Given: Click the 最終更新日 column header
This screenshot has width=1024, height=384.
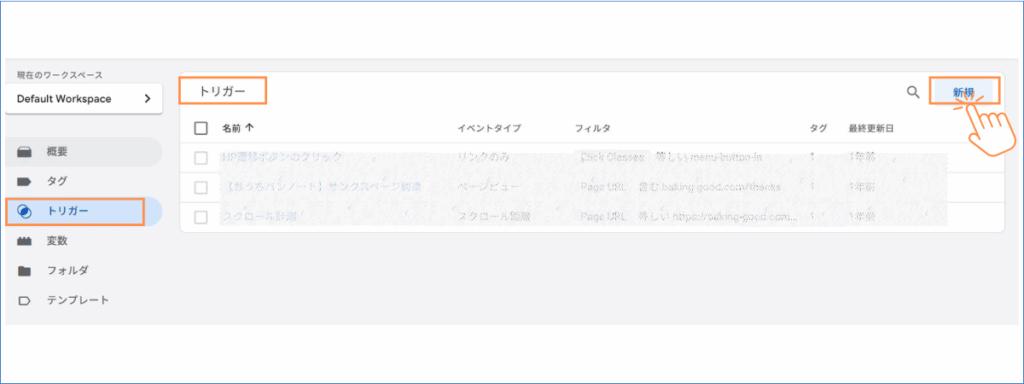Looking at the screenshot, I should pyautogui.click(x=871, y=129).
